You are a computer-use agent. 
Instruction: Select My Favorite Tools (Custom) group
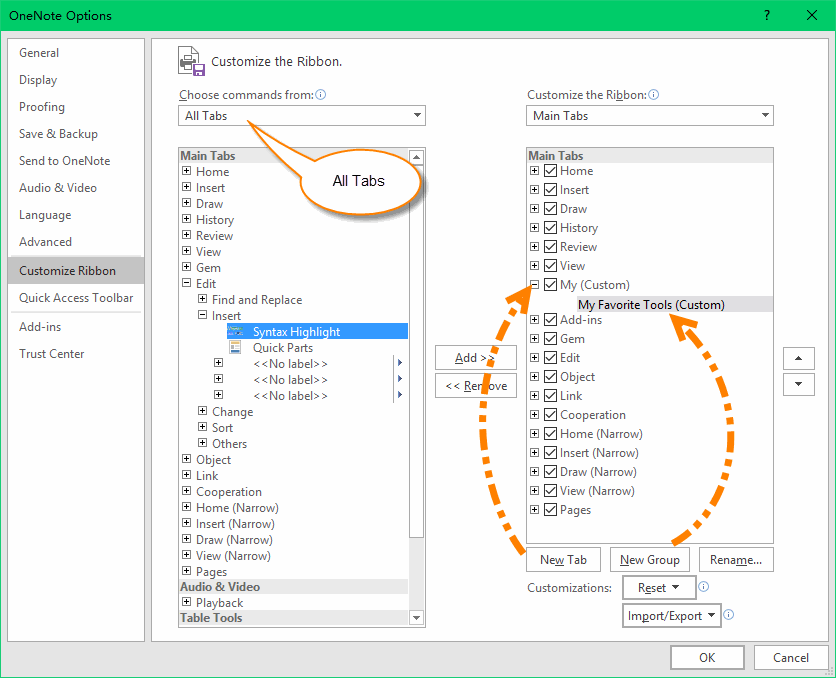pyautogui.click(x=651, y=304)
